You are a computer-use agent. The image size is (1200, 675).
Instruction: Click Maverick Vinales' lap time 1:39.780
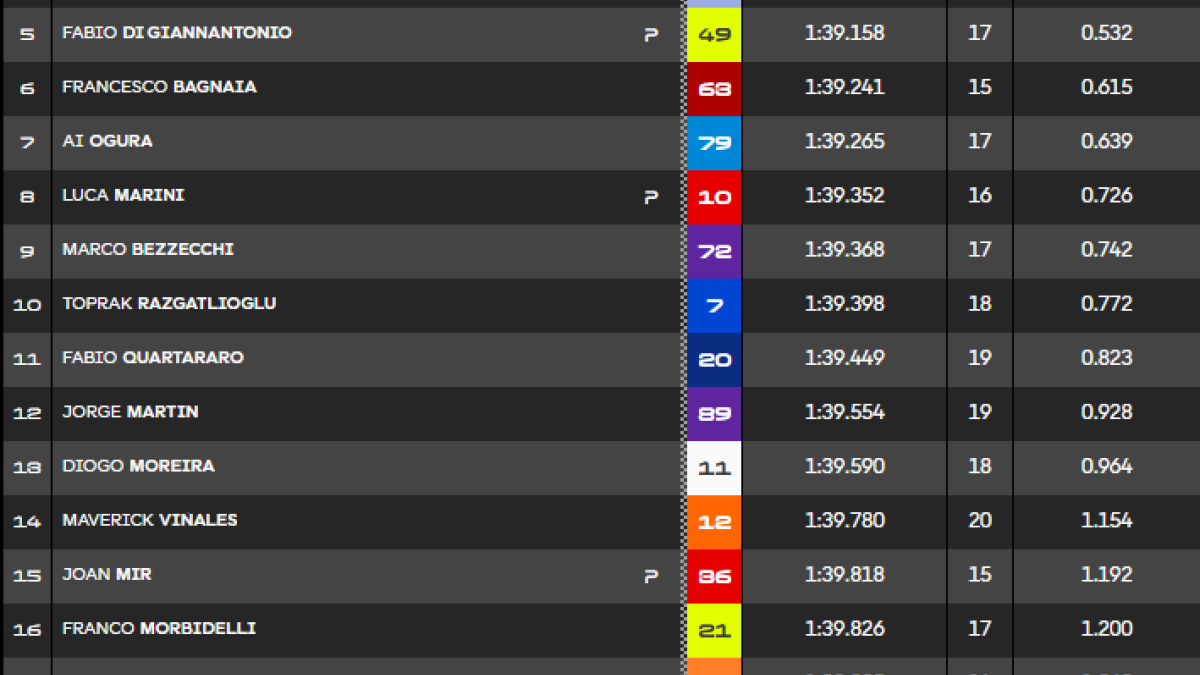click(844, 520)
